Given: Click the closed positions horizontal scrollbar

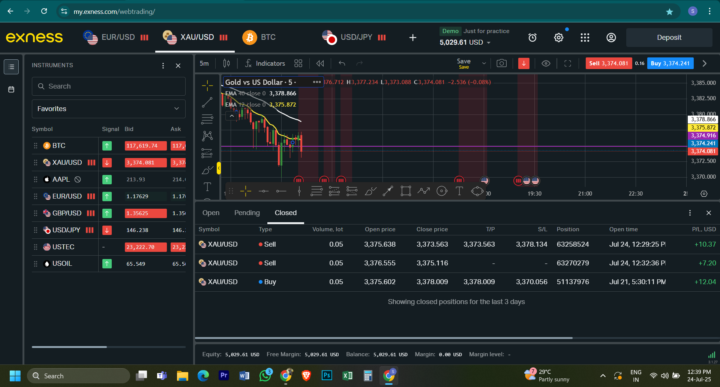Looking at the screenshot, I should pyautogui.click(x=384, y=338).
